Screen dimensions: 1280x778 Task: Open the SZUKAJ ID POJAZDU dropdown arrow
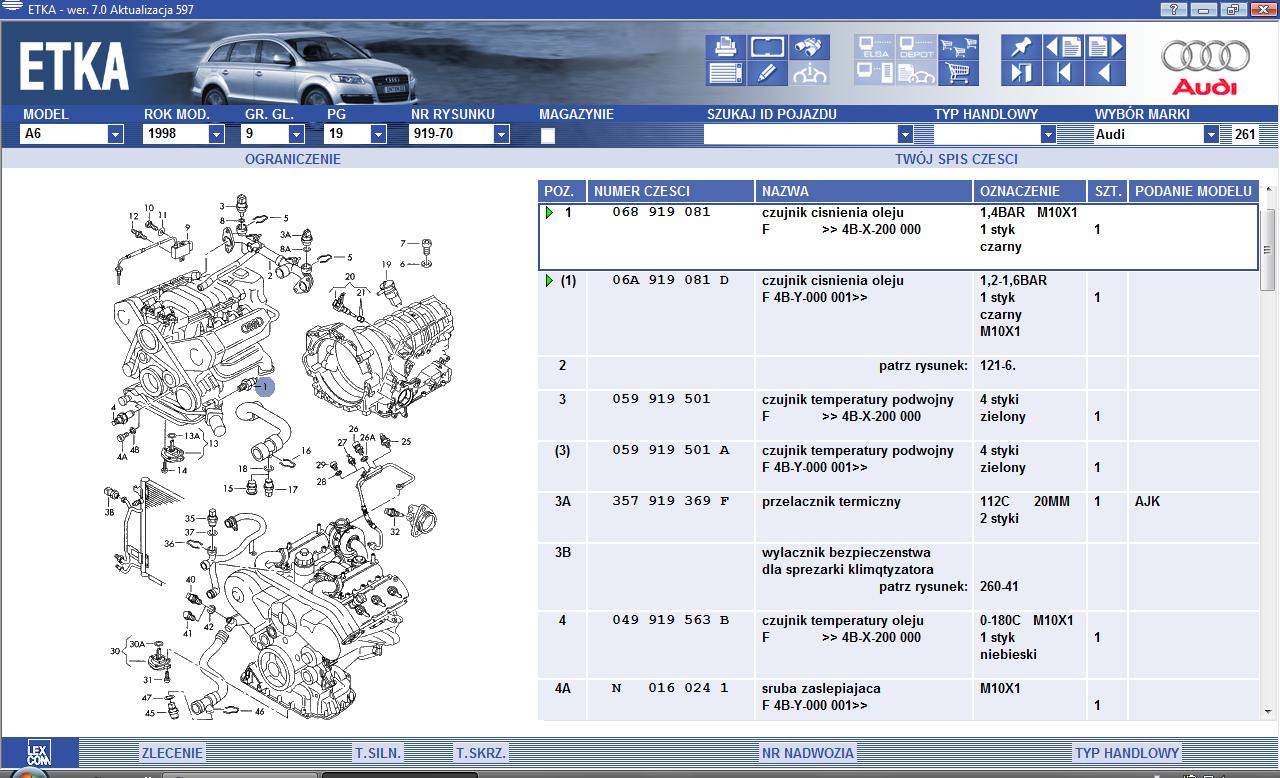905,134
